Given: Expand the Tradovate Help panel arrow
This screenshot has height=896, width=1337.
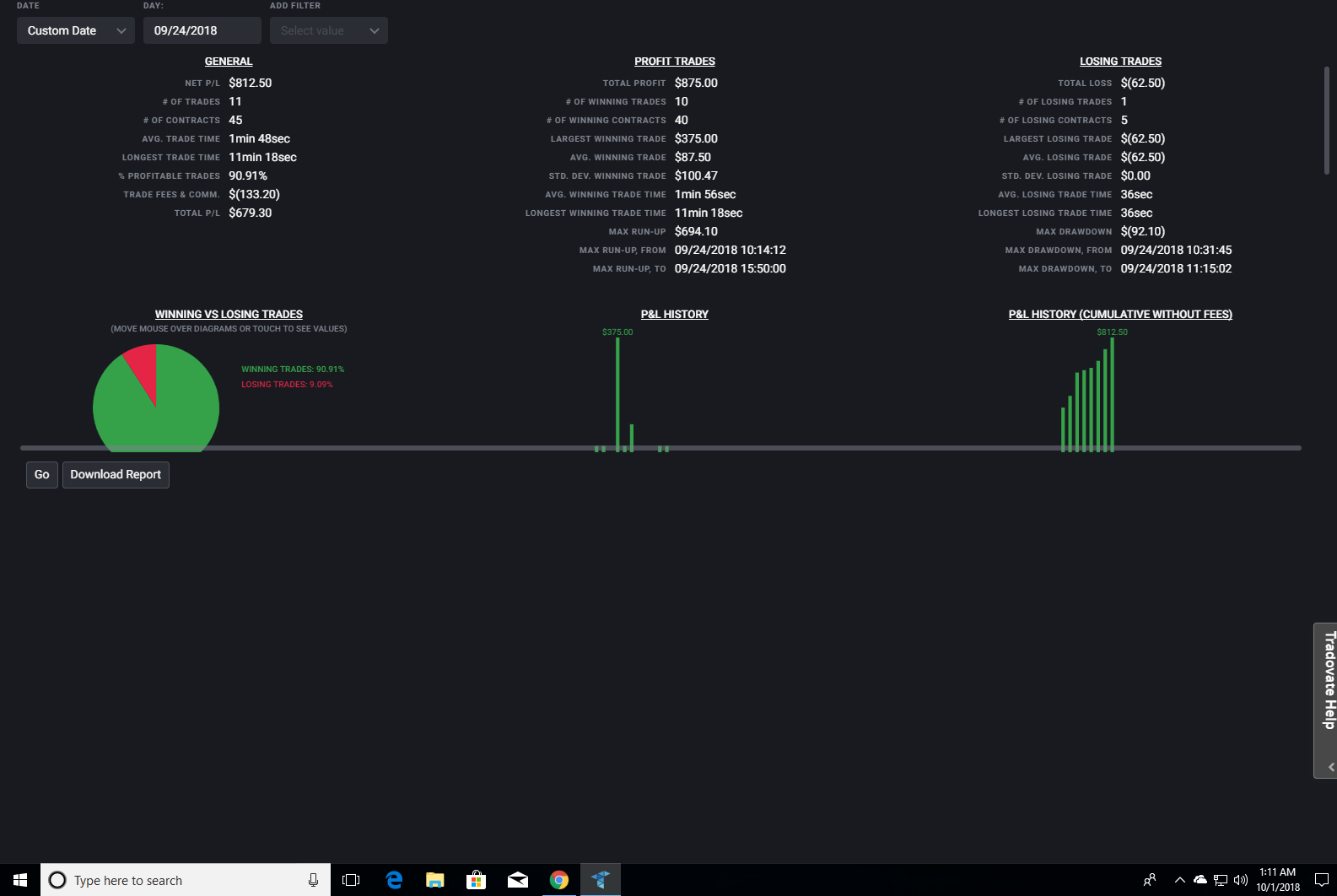Looking at the screenshot, I should pos(1331,767).
